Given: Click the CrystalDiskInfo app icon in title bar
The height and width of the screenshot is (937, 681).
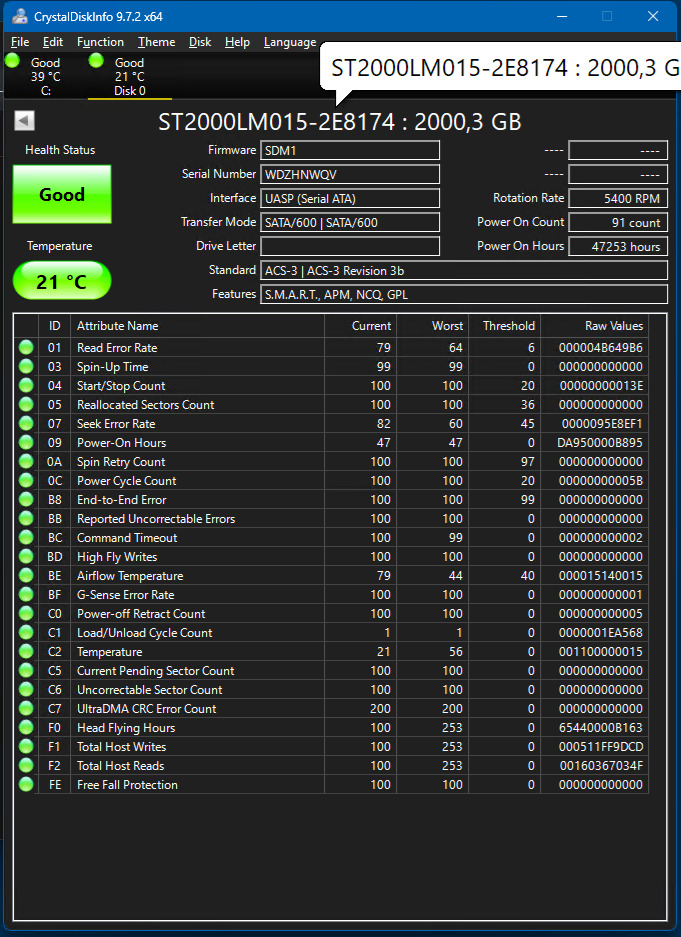Looking at the screenshot, I should point(19,16).
